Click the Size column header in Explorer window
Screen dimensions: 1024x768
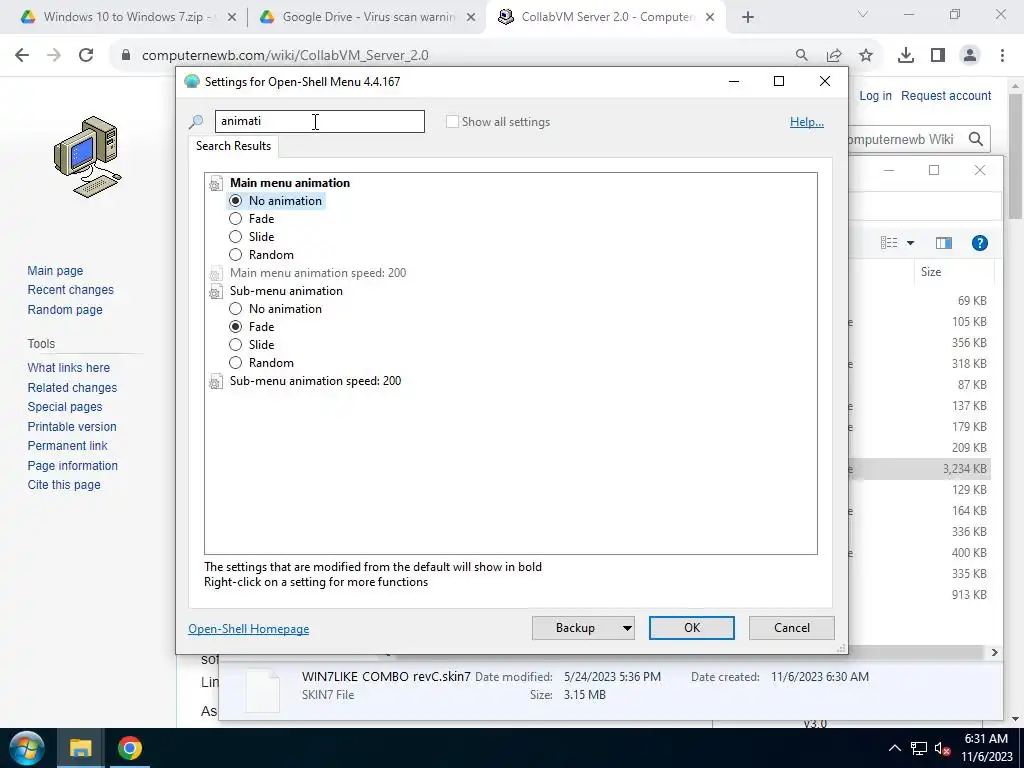pos(931,272)
